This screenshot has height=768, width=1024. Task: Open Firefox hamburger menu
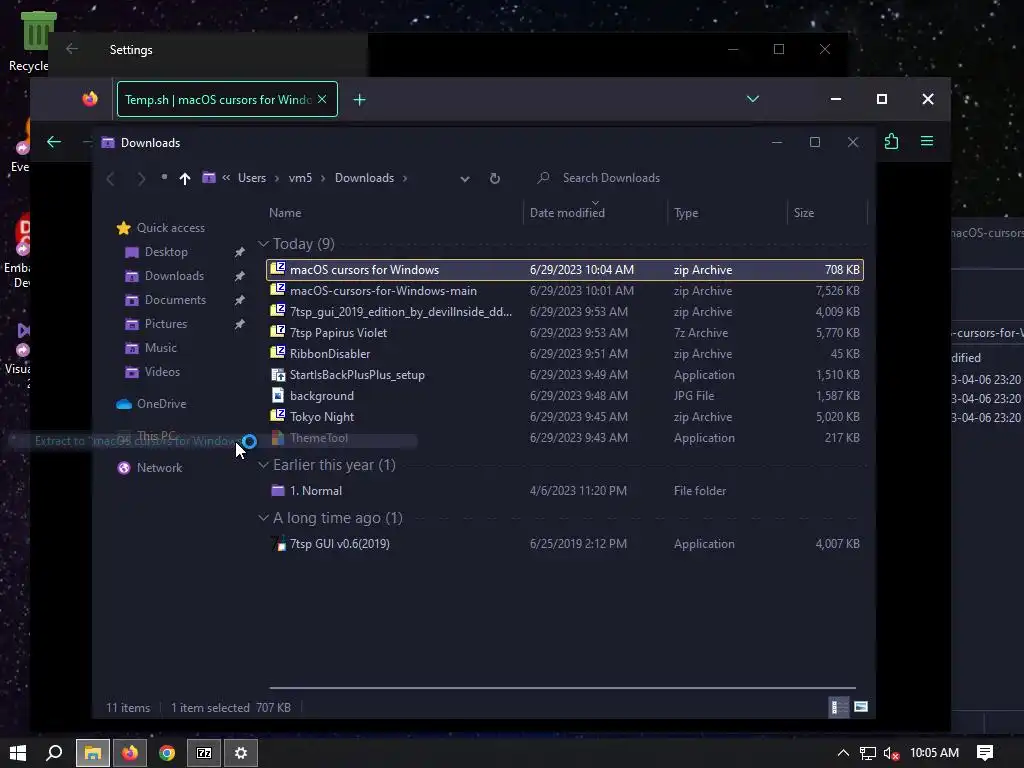[927, 141]
